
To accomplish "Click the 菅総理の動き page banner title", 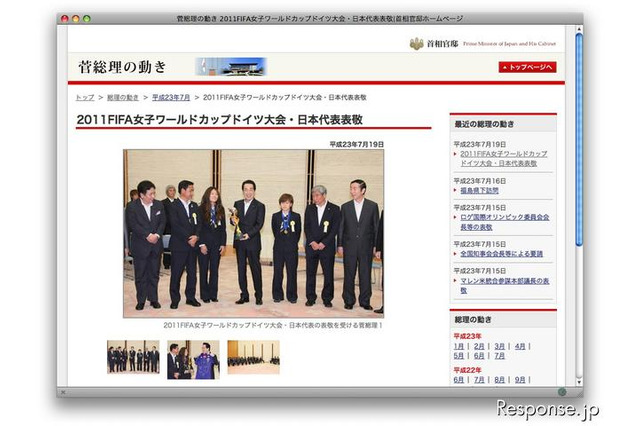I will pyautogui.click(x=122, y=67).
